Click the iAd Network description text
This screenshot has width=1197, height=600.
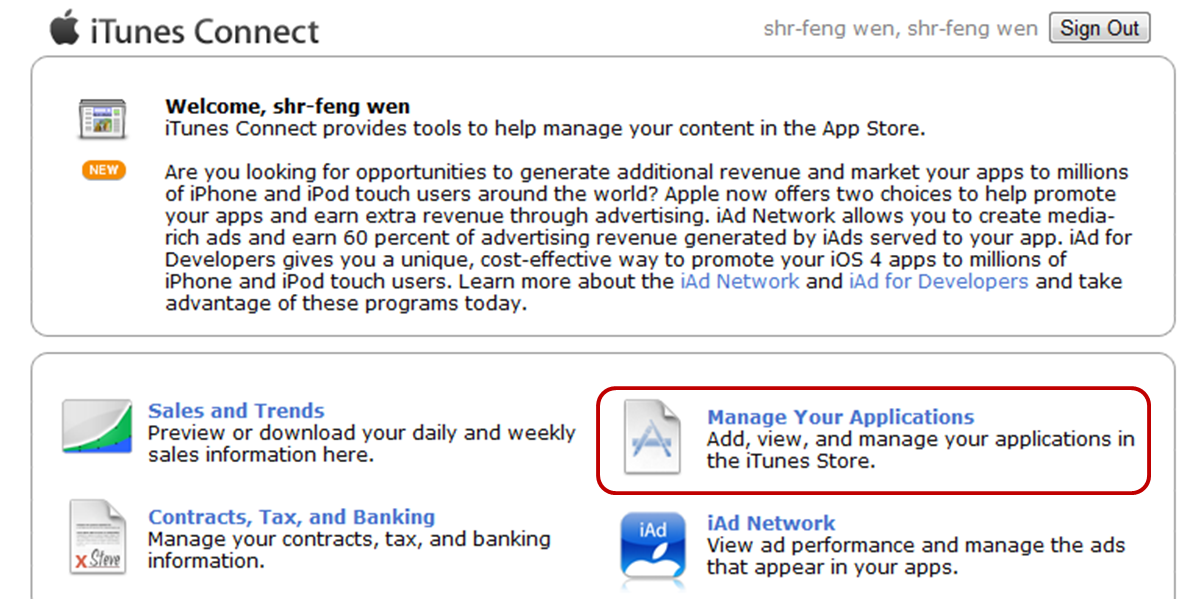[x=916, y=556]
